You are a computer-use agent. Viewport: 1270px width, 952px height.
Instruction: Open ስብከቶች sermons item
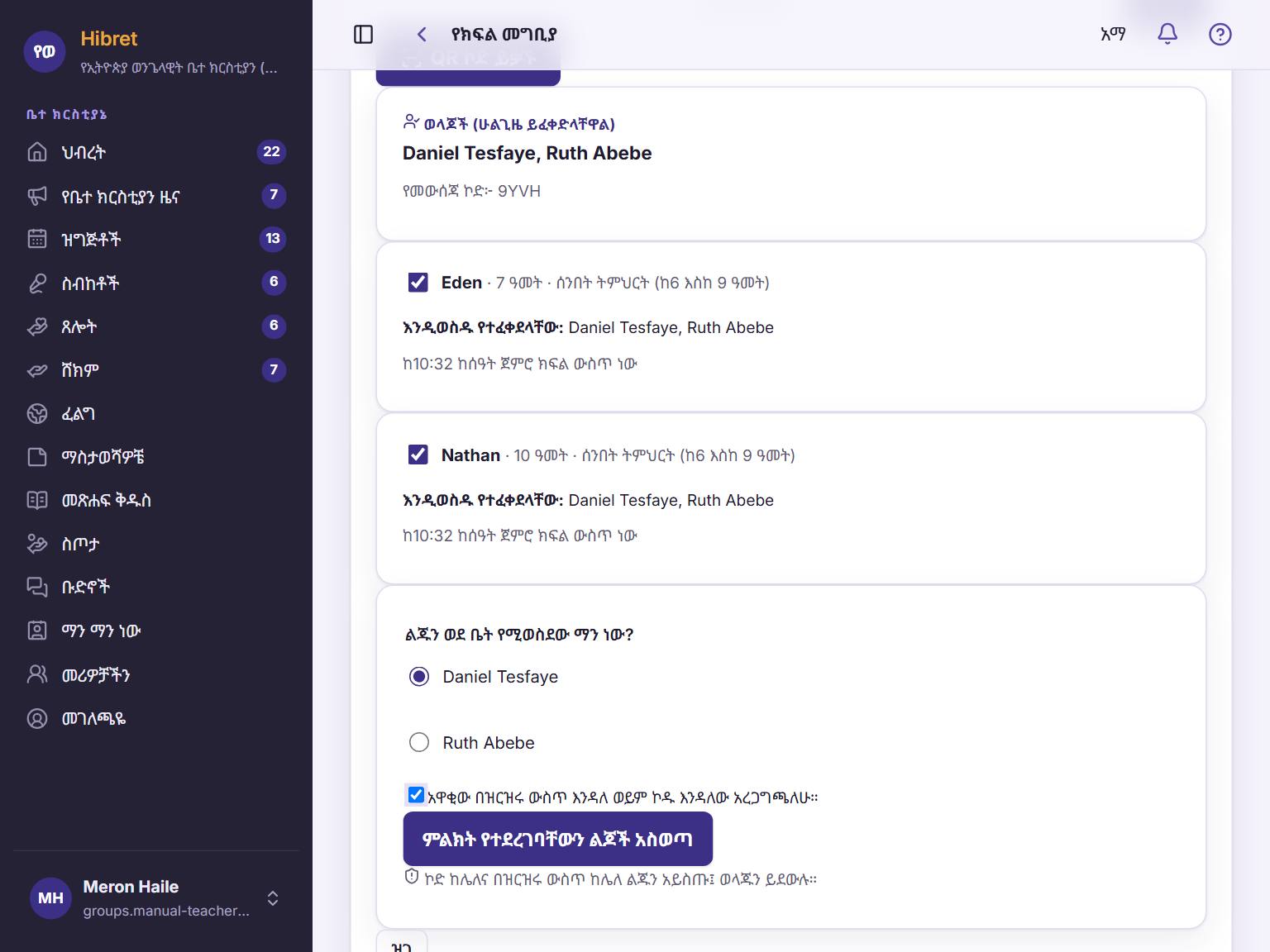156,283
